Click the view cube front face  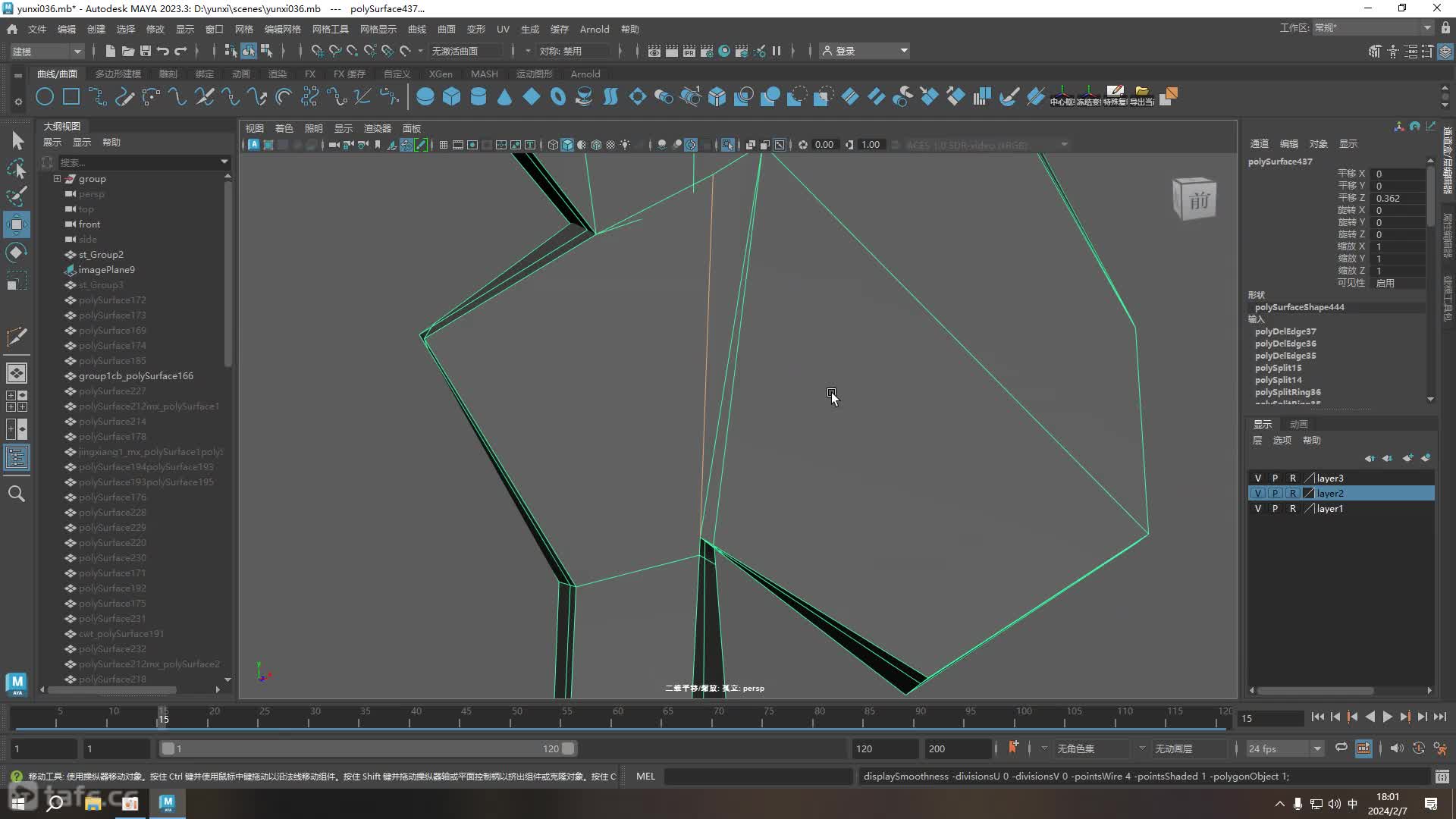[x=1198, y=202]
